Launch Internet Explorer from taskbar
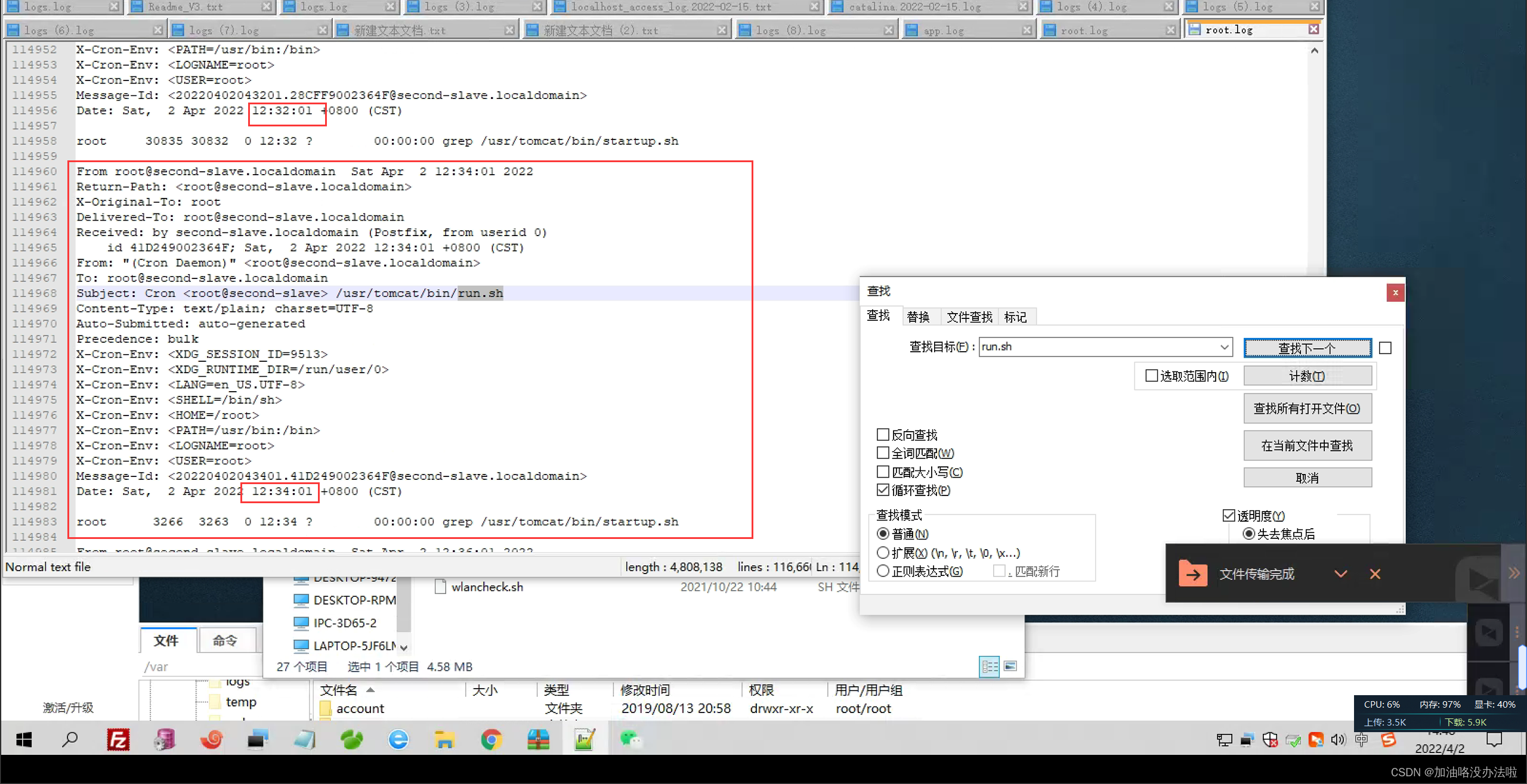This screenshot has height=784, width=1527. (x=398, y=740)
